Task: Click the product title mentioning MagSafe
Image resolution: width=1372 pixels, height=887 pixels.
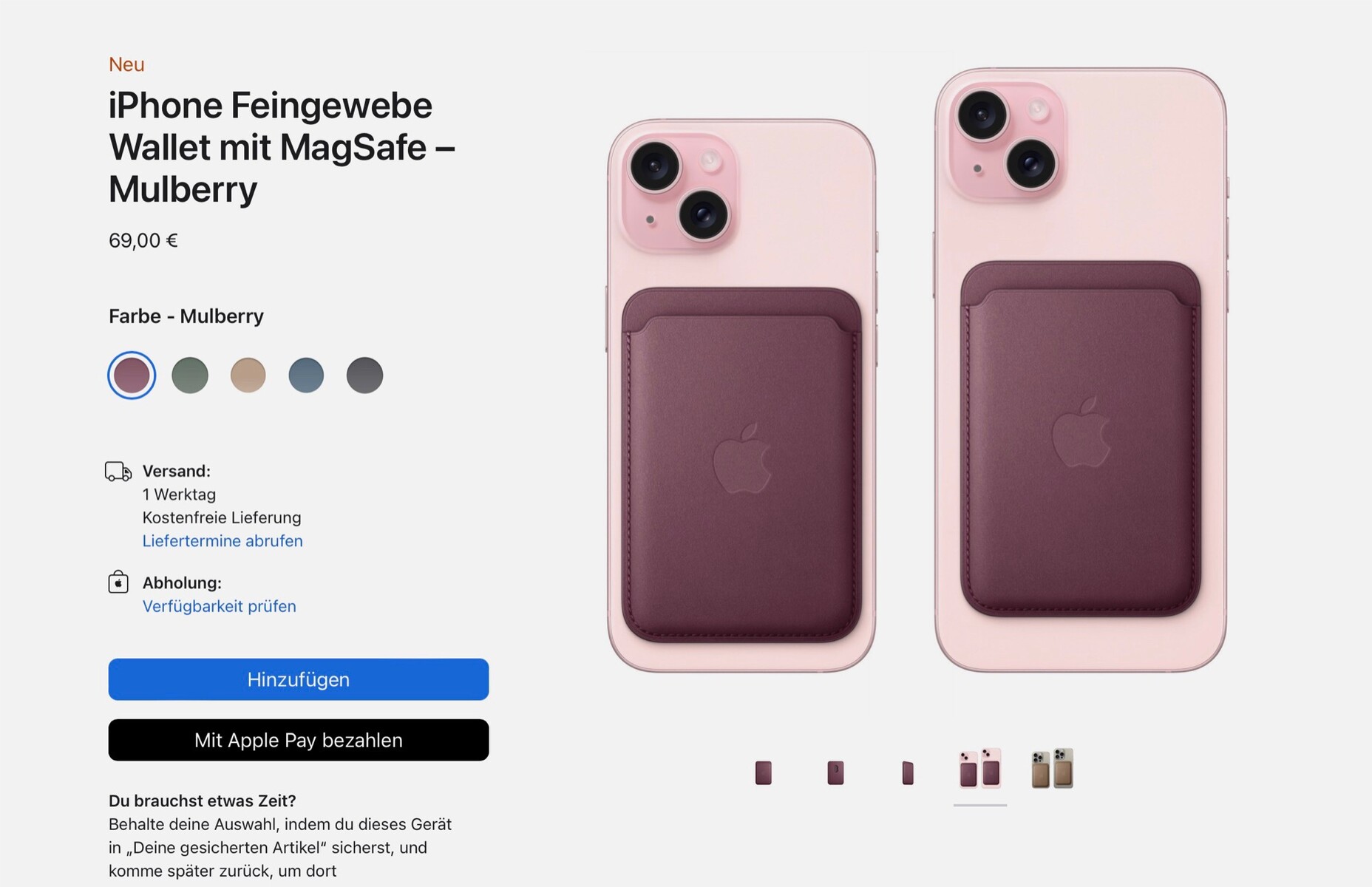Action: click(281, 147)
